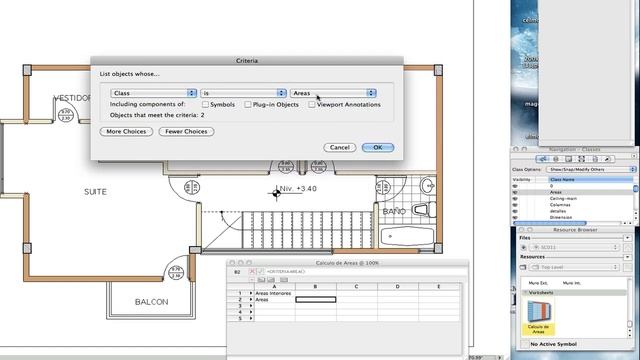Confirm the Criteria dialog with OK
This screenshot has height=360, width=640.
click(378, 147)
